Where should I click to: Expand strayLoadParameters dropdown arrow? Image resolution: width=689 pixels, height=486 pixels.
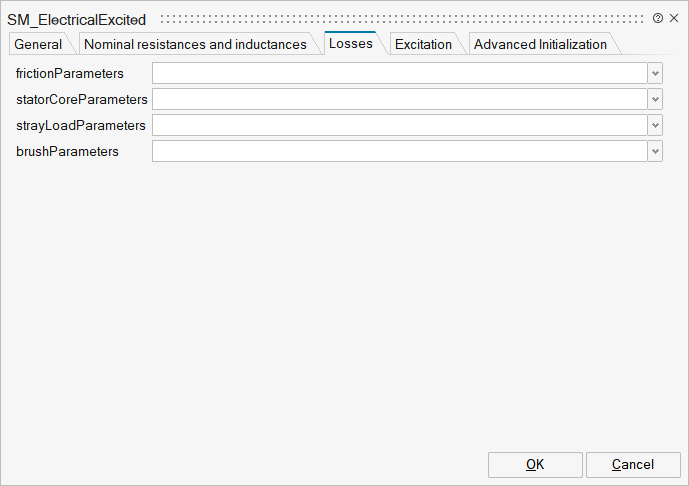[x=655, y=125]
